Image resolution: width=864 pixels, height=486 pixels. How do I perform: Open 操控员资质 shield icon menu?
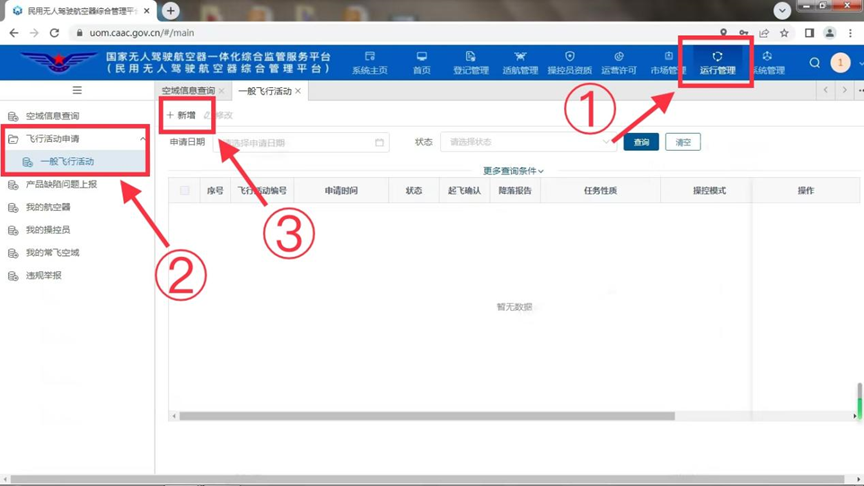570,63
